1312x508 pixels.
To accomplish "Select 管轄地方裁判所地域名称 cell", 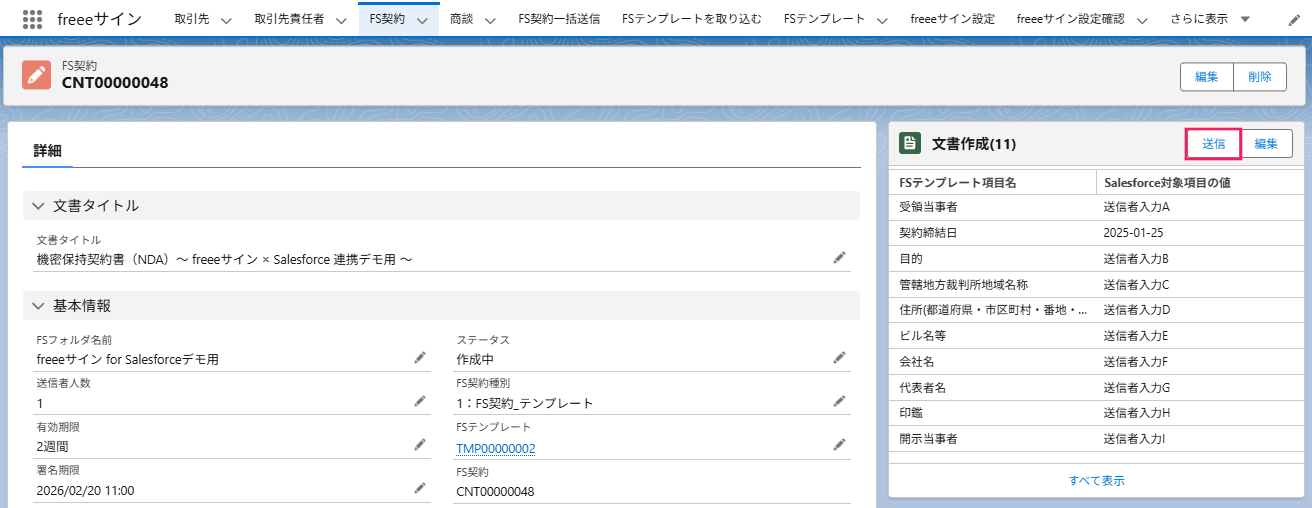I will [964, 284].
